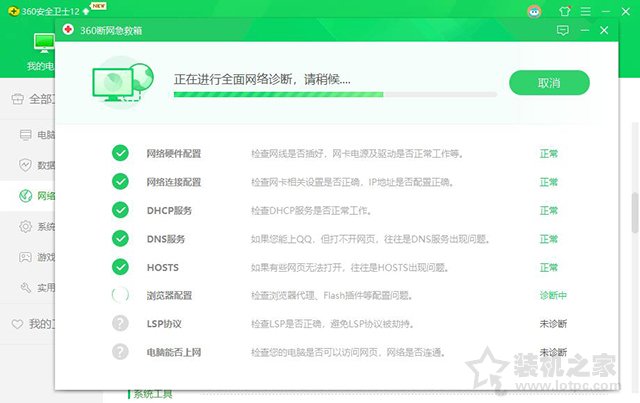Click the 正常 status of HOSTS
Image resolution: width=640 pixels, height=403 pixels.
click(549, 267)
